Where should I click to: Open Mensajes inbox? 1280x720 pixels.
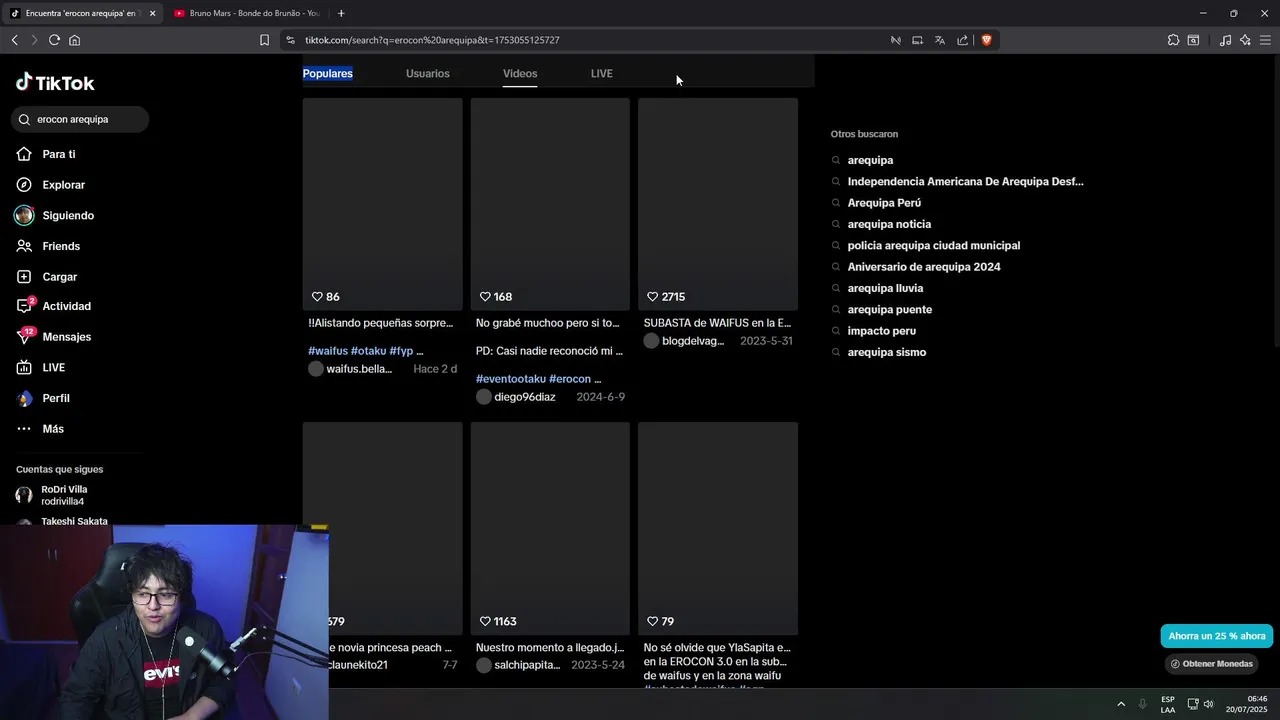pos(54,337)
